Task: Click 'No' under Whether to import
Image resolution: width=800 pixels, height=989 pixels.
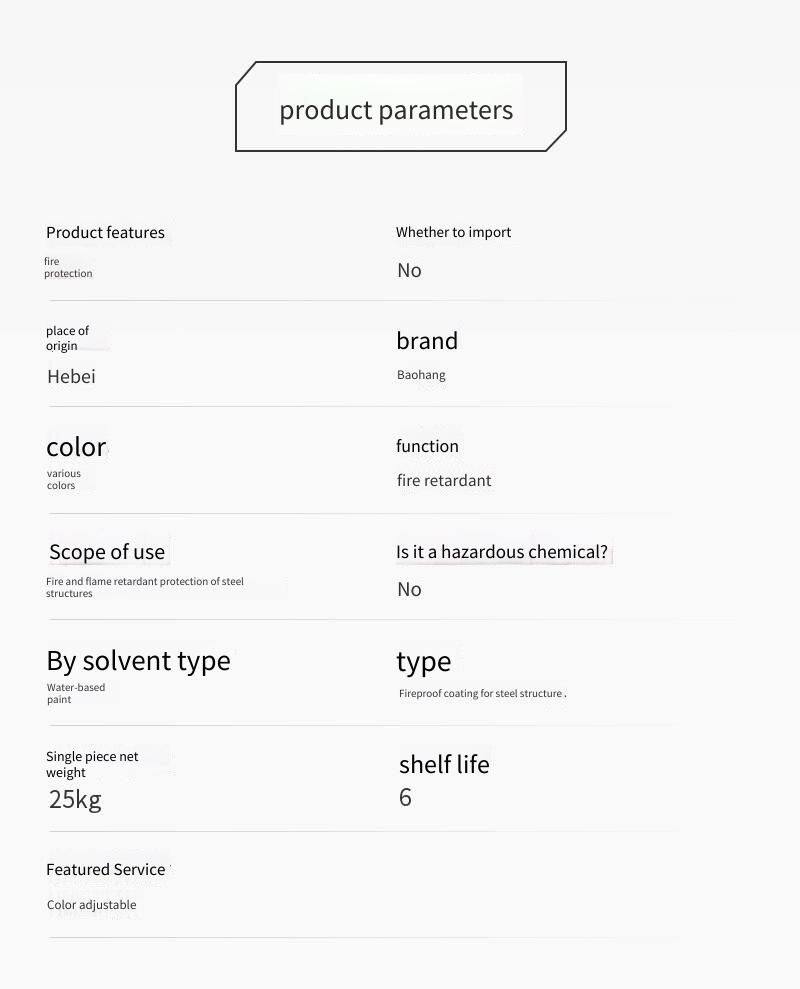Action: pyautogui.click(x=409, y=270)
